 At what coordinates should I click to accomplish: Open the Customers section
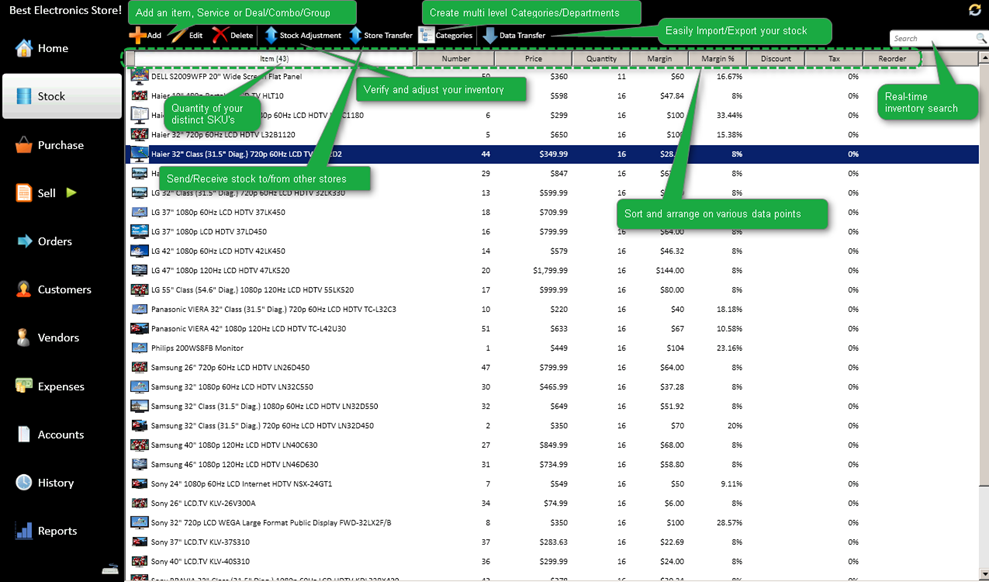63,290
